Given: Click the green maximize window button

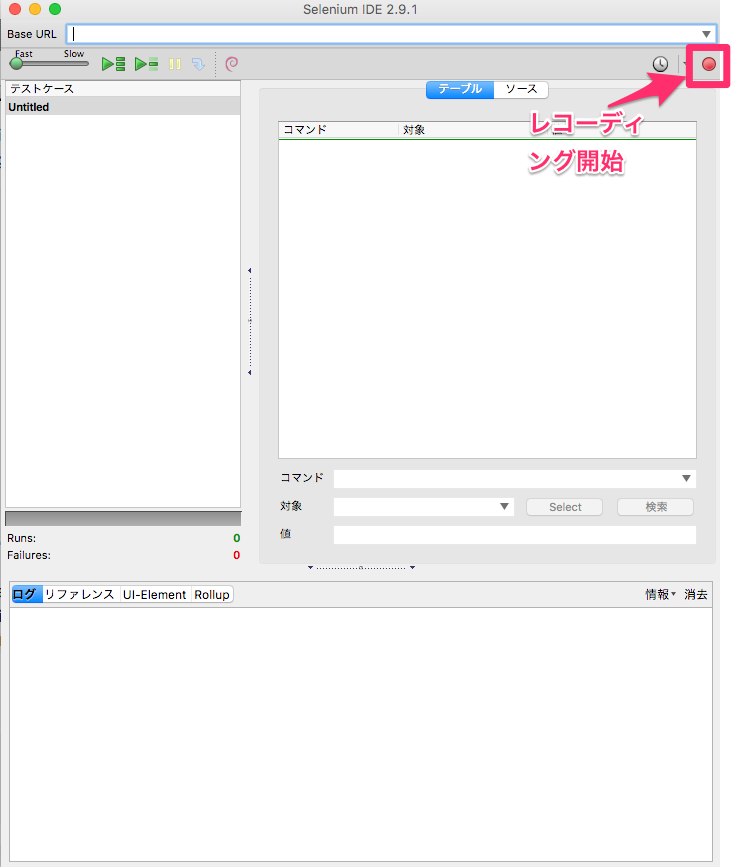Looking at the screenshot, I should coord(55,9).
